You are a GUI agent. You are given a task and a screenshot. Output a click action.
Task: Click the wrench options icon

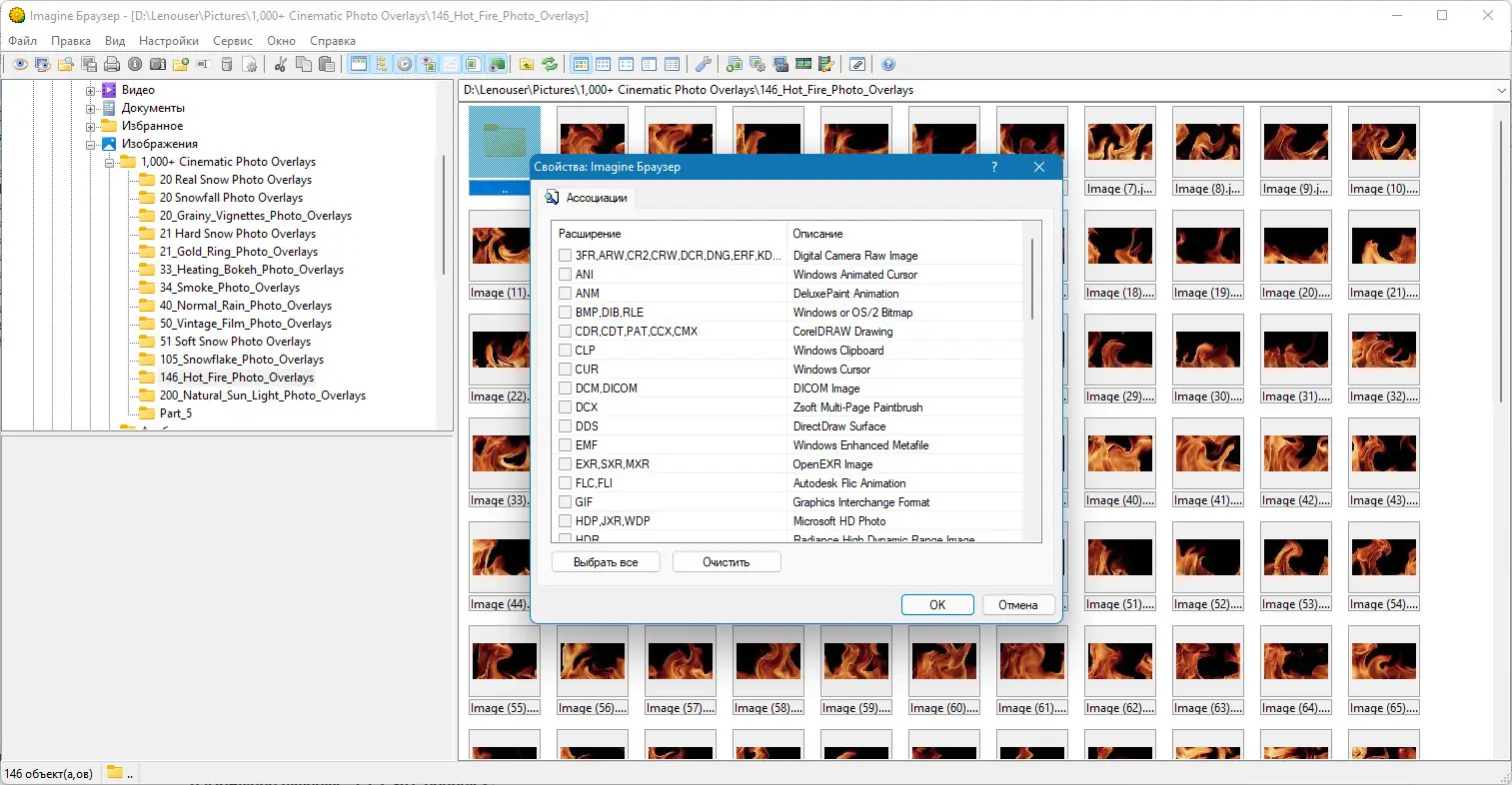pyautogui.click(x=704, y=65)
